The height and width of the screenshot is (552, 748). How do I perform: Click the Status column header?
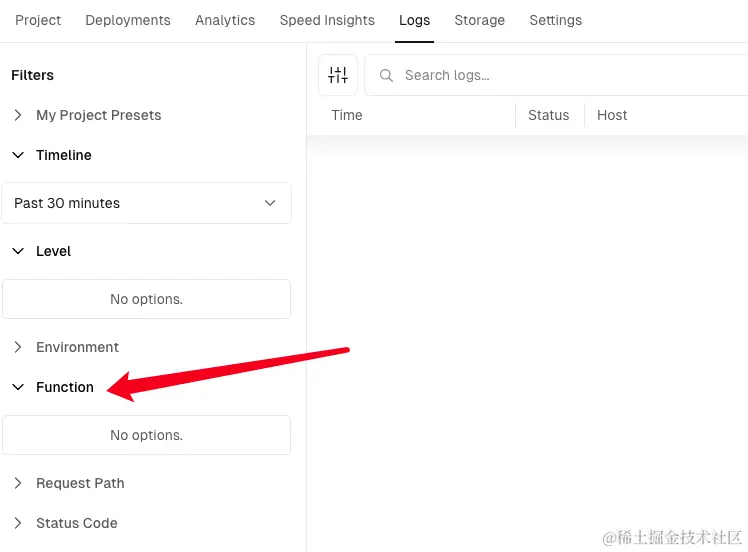[548, 115]
